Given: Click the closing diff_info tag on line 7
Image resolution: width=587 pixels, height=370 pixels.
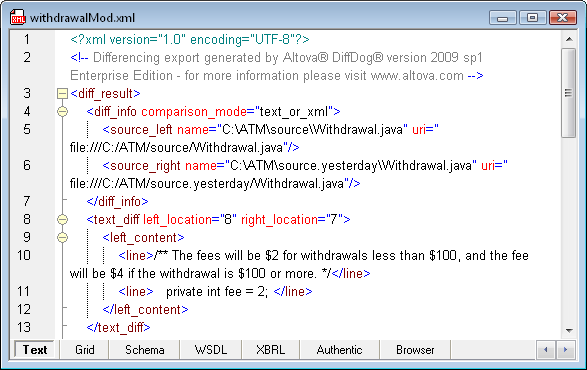Looking at the screenshot, I should coord(117,201).
